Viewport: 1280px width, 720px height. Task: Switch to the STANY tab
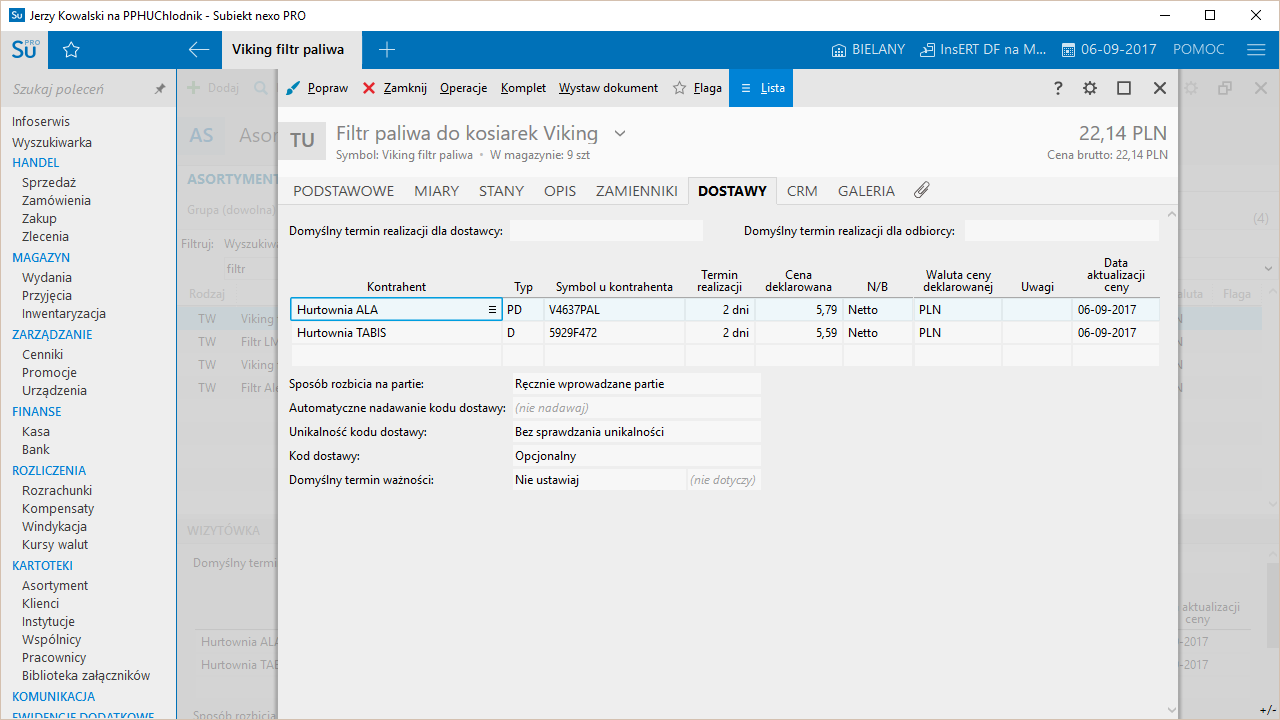tap(501, 191)
